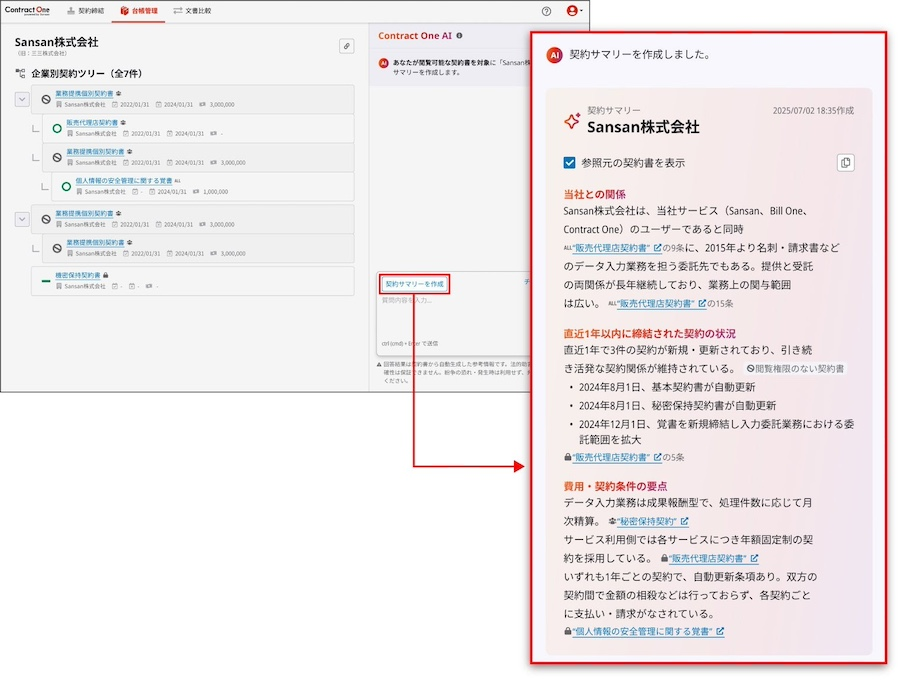900x681 pixels.
Task: Collapse the first contract tree group
Action: (21, 98)
